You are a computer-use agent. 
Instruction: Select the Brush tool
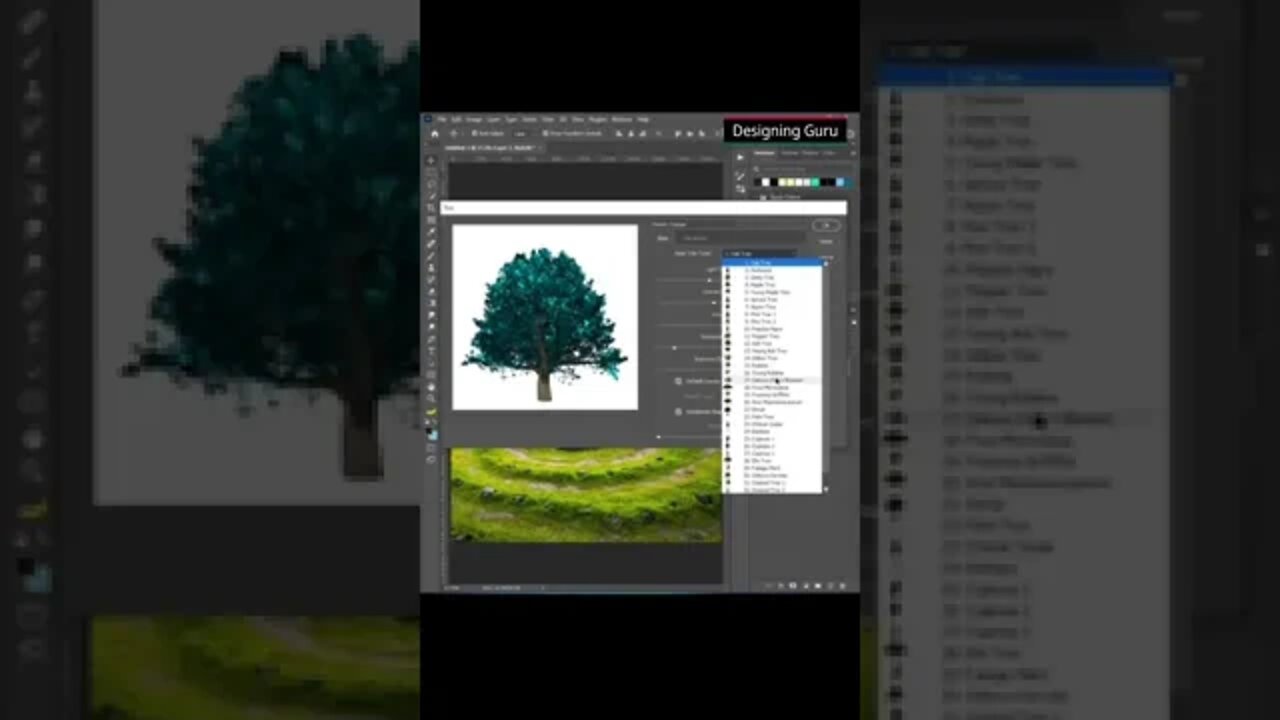[x=431, y=255]
